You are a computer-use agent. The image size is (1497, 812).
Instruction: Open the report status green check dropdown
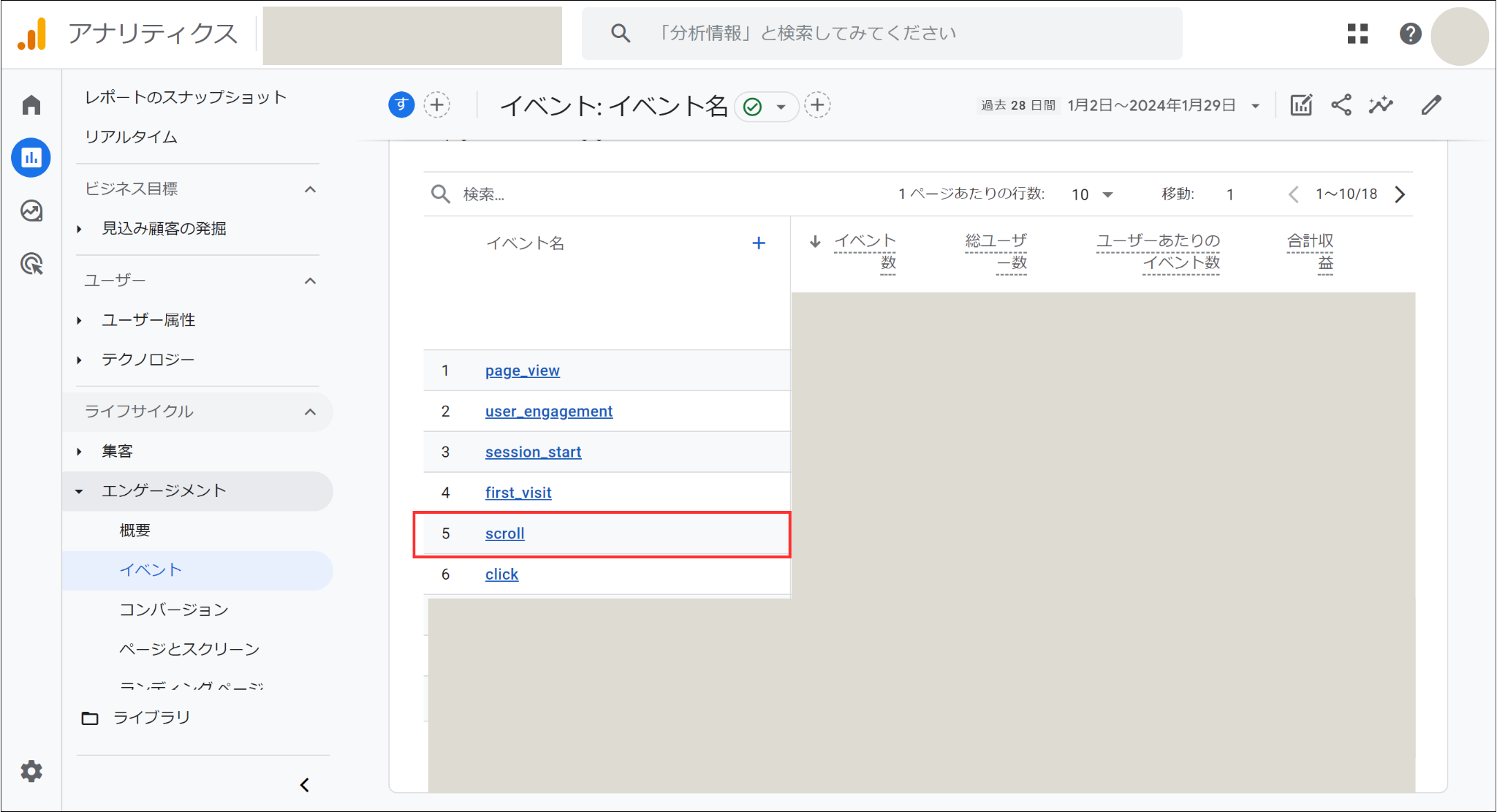[x=766, y=107]
